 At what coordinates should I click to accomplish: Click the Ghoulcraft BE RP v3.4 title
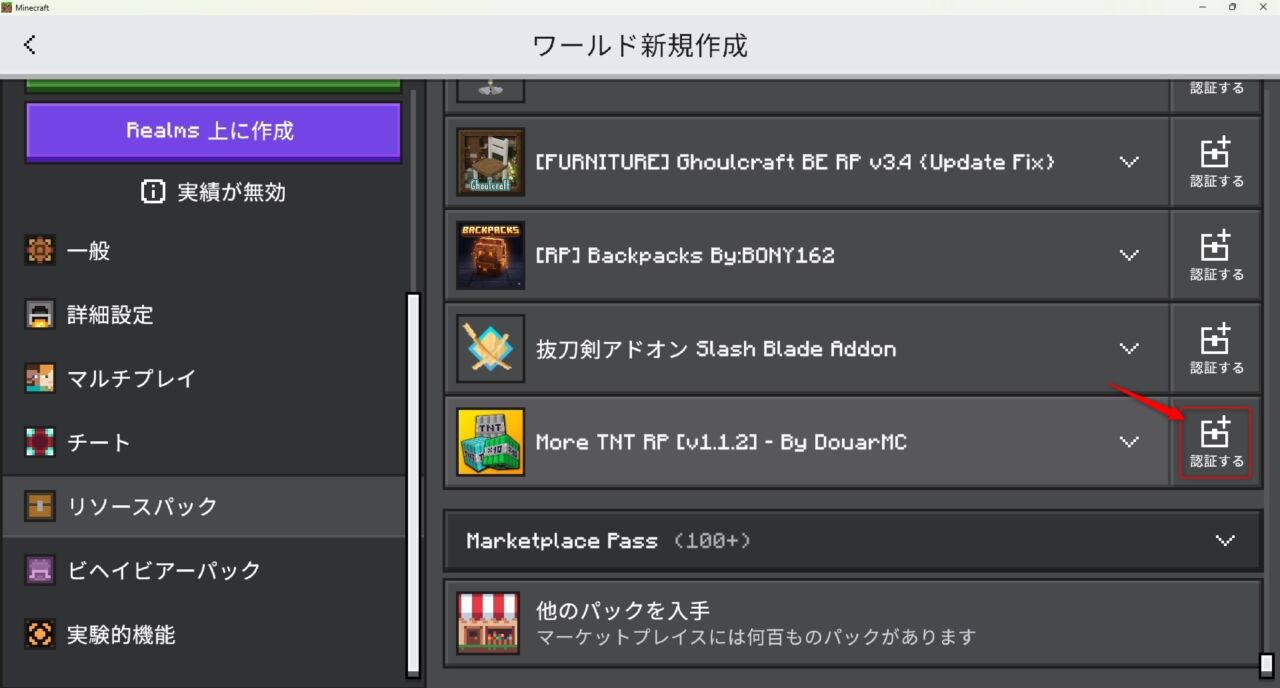(795, 162)
